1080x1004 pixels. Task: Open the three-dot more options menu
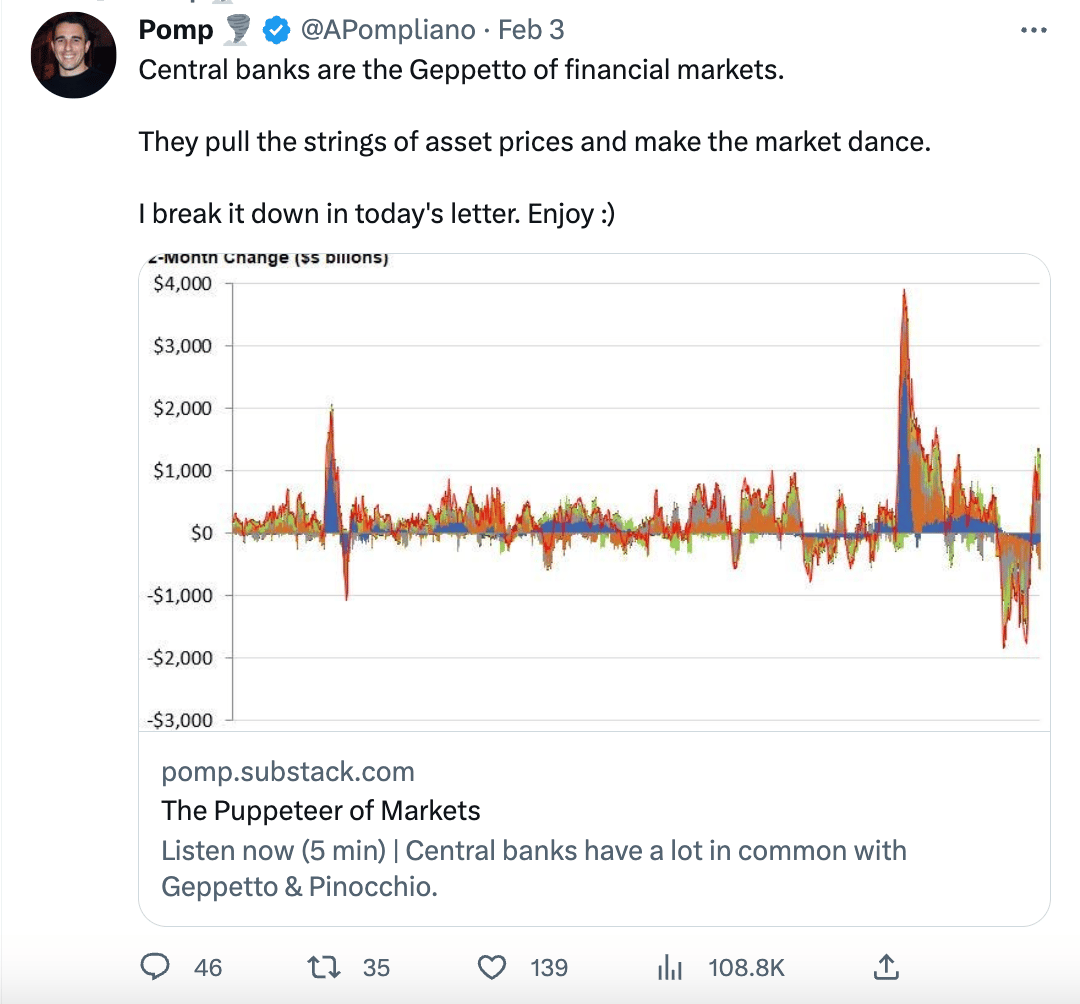coord(1032,31)
